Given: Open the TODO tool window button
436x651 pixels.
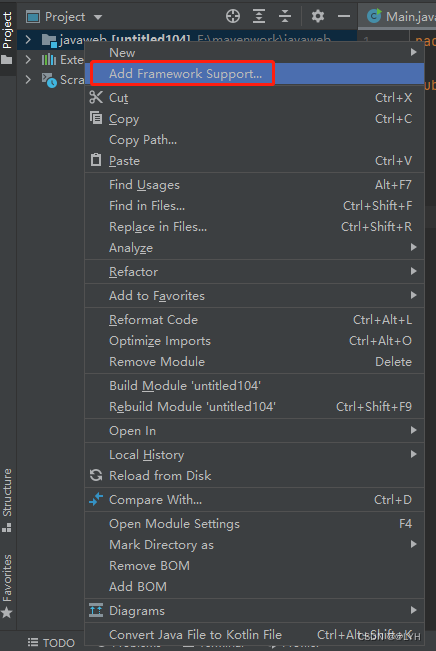Looking at the screenshot, I should pyautogui.click(x=51, y=643).
